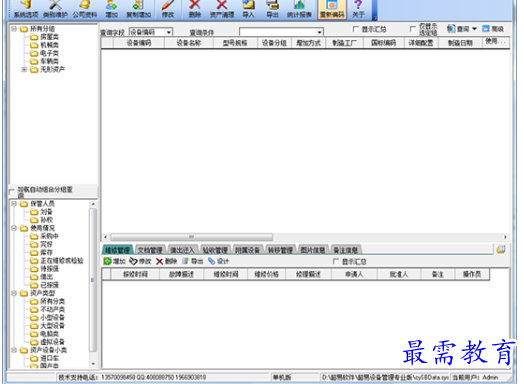The image size is (524, 384).
Task: Click the 查询 search button
Action: click(458, 29)
